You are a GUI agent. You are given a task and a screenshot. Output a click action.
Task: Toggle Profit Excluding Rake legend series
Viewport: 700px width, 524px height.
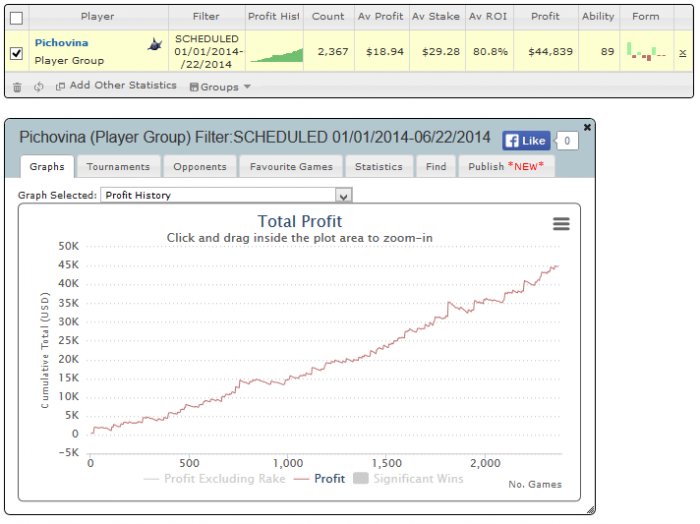click(215, 478)
